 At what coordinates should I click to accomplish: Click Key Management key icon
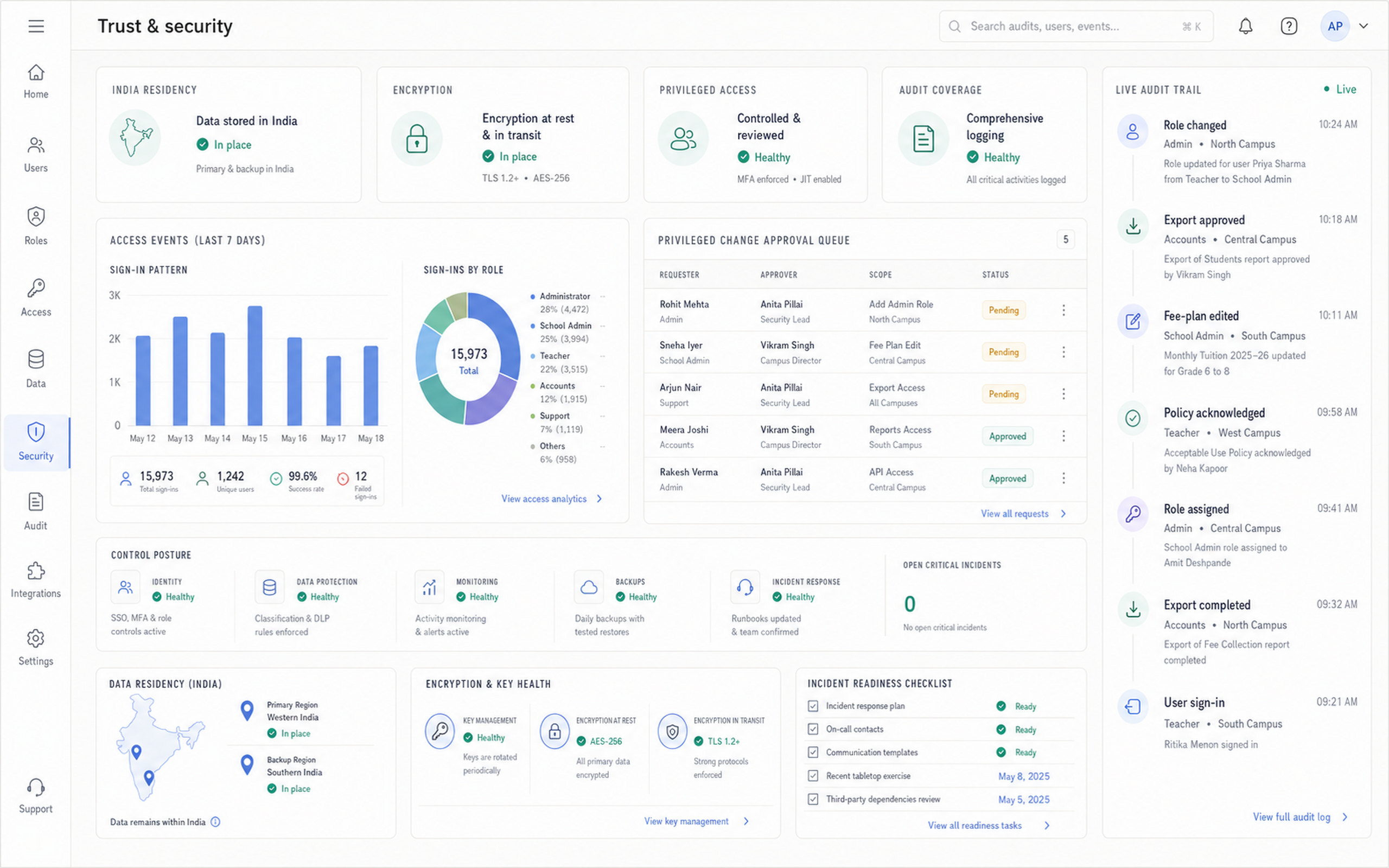click(439, 731)
